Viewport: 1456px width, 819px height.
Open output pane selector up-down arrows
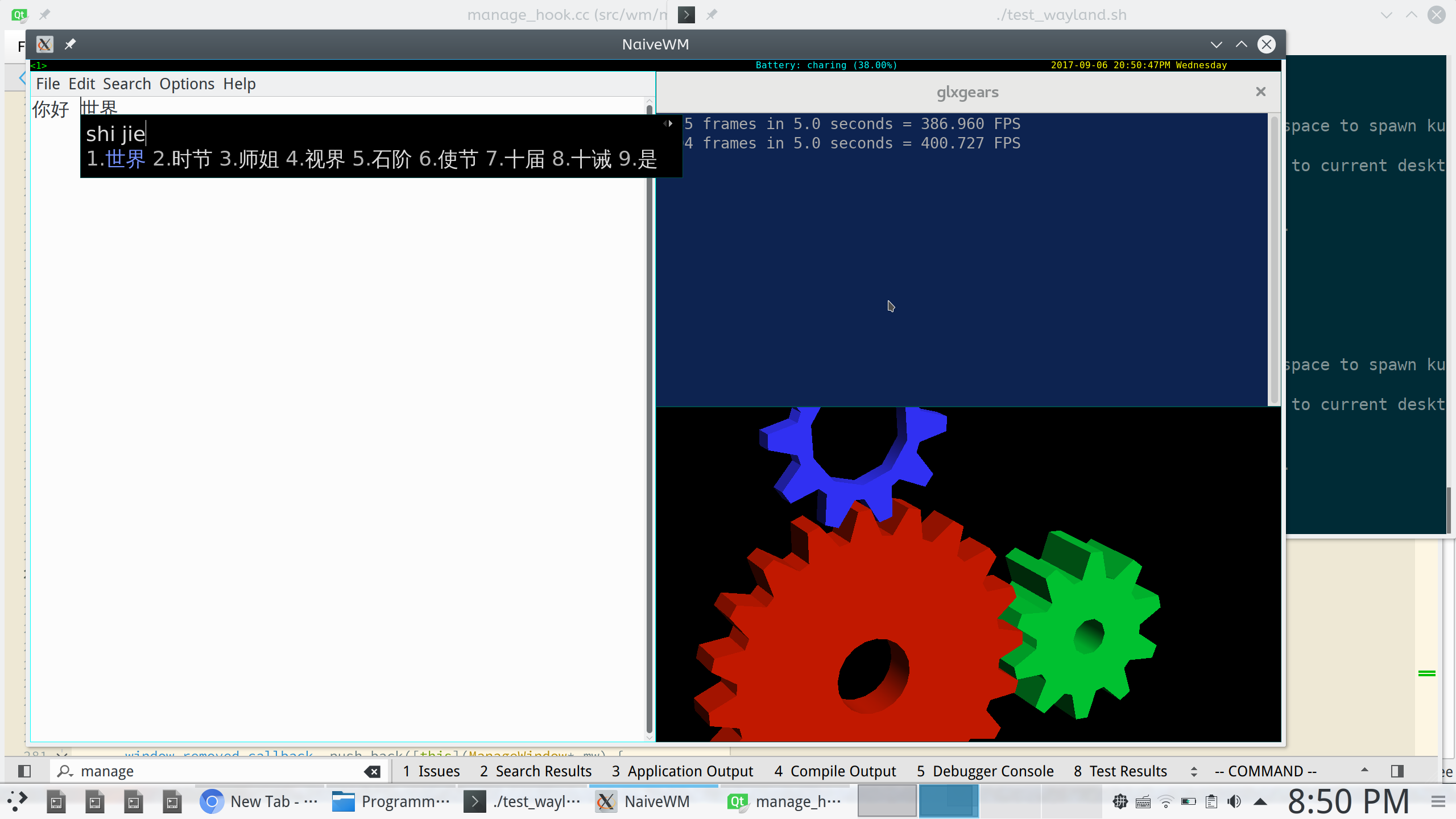pos(1194,771)
